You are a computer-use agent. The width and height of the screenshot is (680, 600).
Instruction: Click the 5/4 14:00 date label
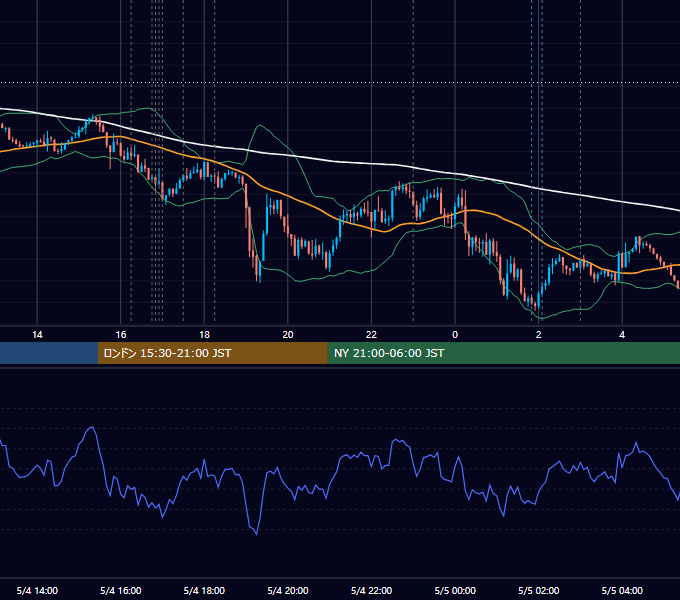coord(37,590)
